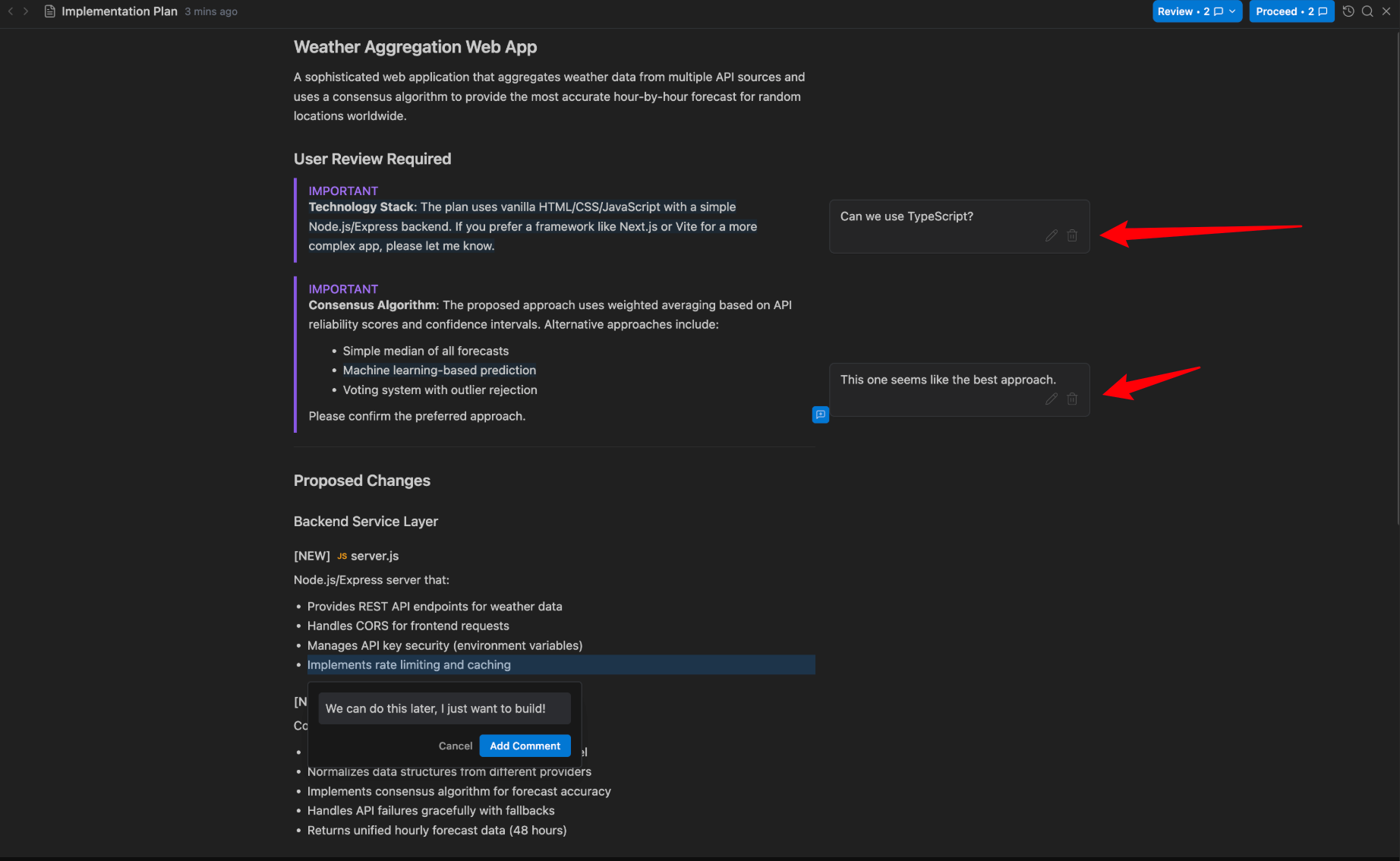1400x861 pixels.
Task: Select the Implementation Plan tab title
Action: (119, 11)
